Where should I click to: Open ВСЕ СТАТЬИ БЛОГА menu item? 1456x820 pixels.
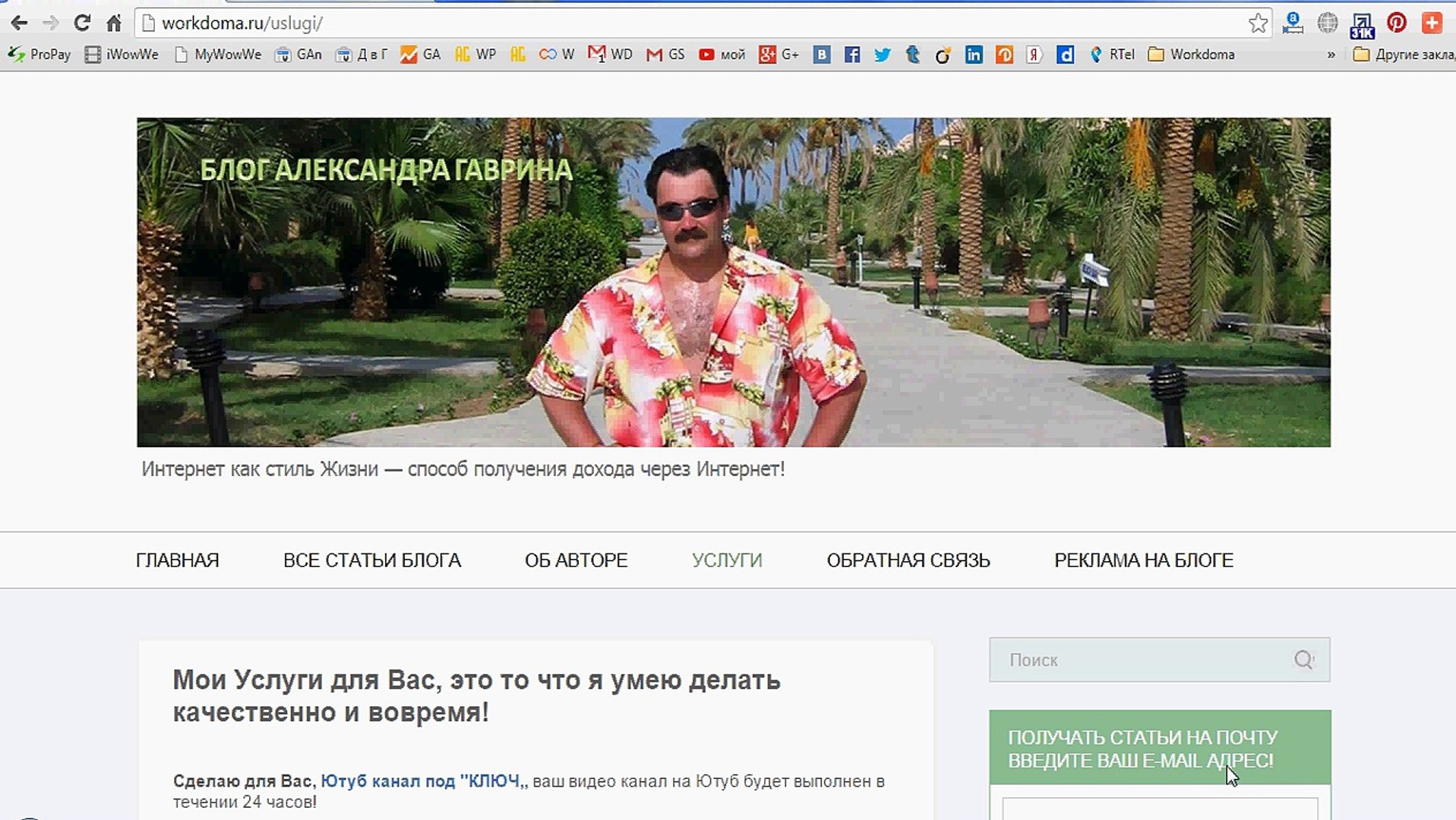click(x=372, y=560)
